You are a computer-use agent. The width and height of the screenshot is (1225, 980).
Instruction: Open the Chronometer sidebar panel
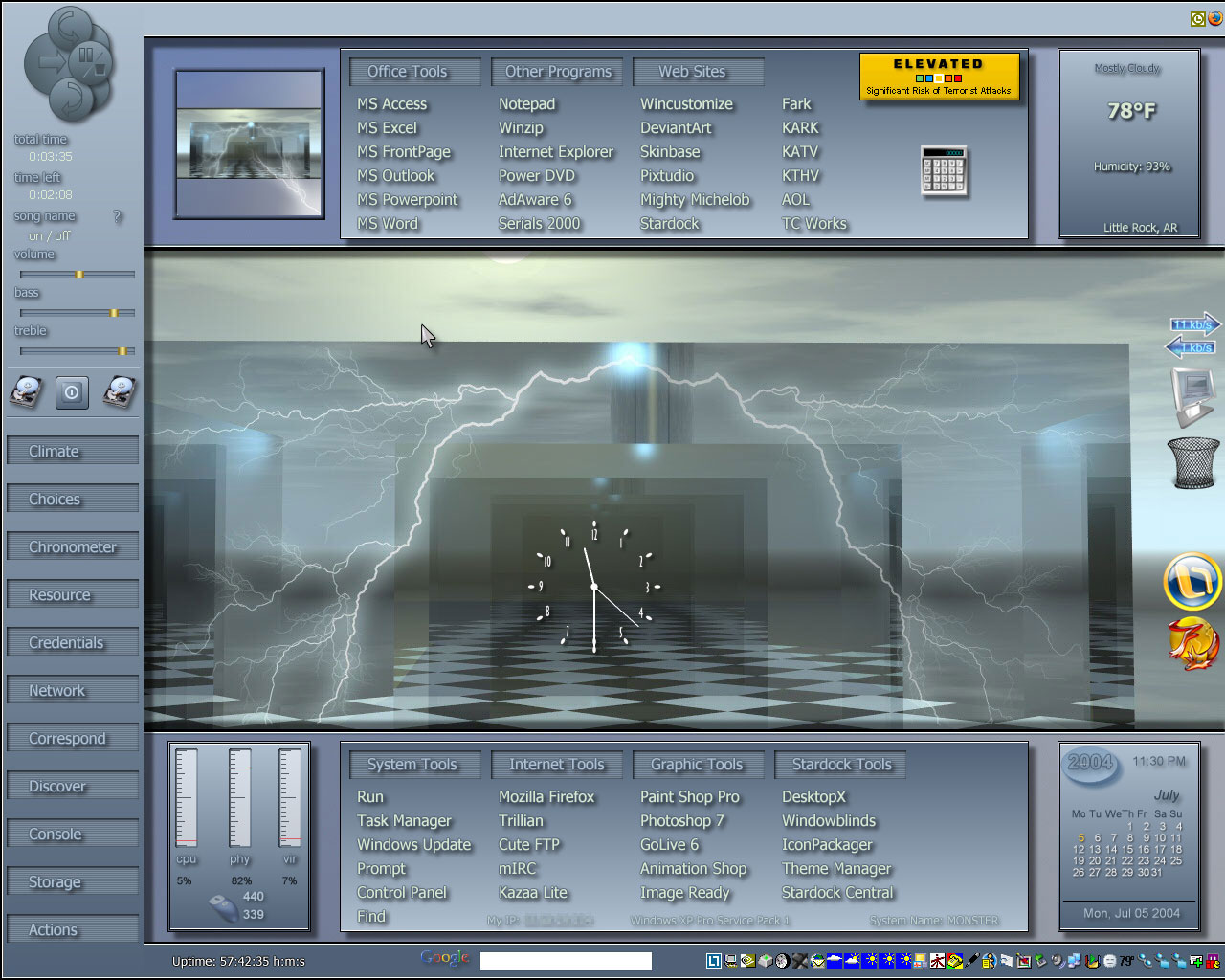[73, 546]
